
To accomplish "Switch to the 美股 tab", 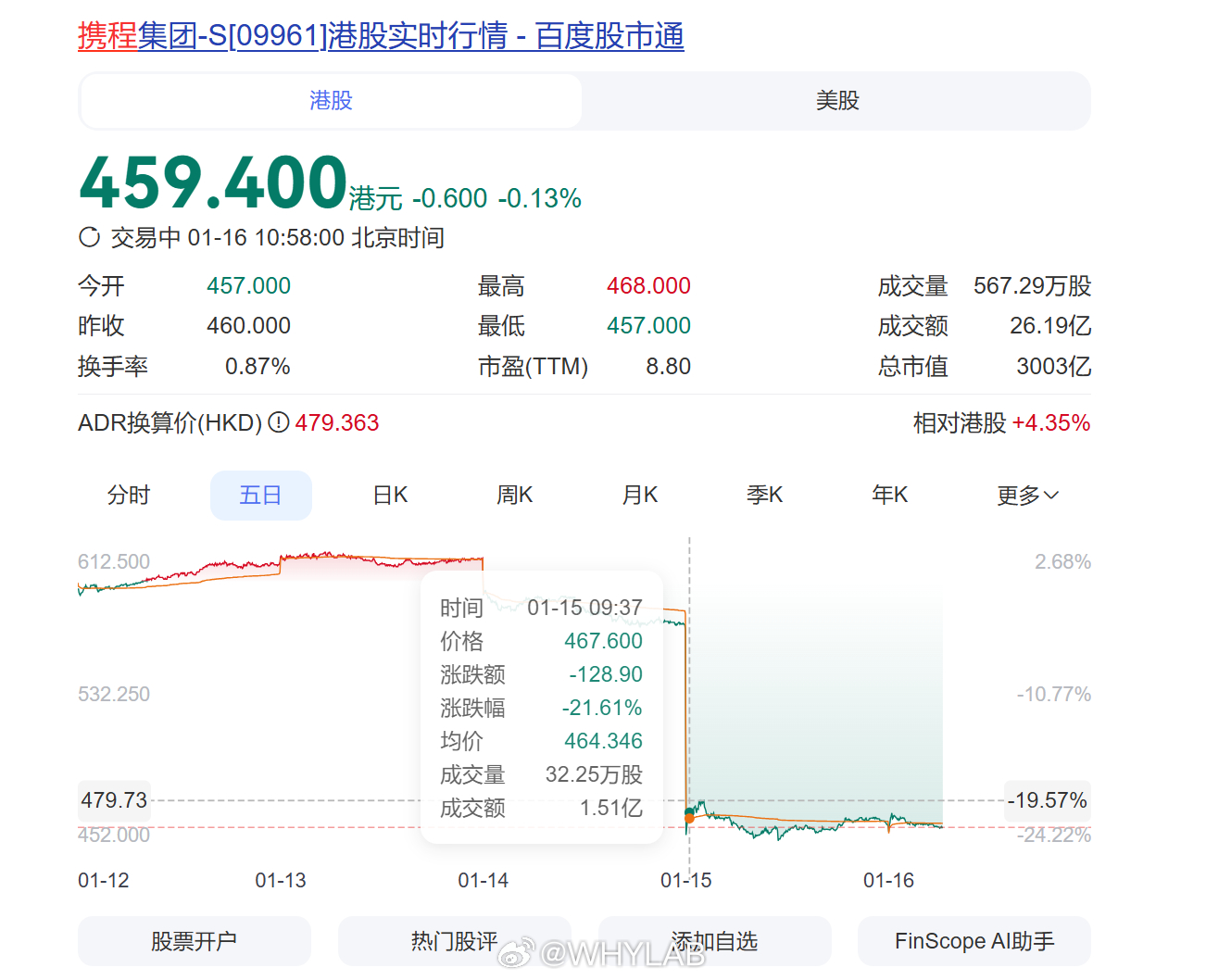I will click(x=837, y=101).
